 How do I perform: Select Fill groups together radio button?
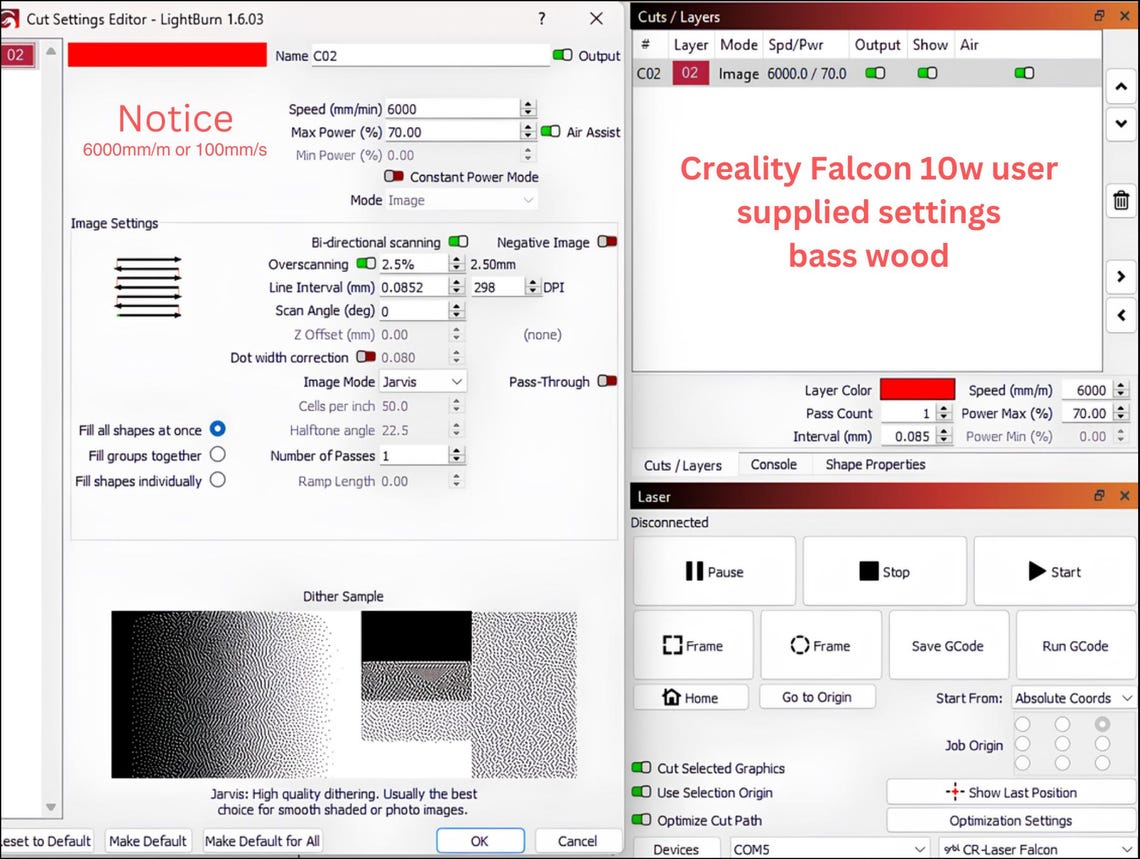217,454
